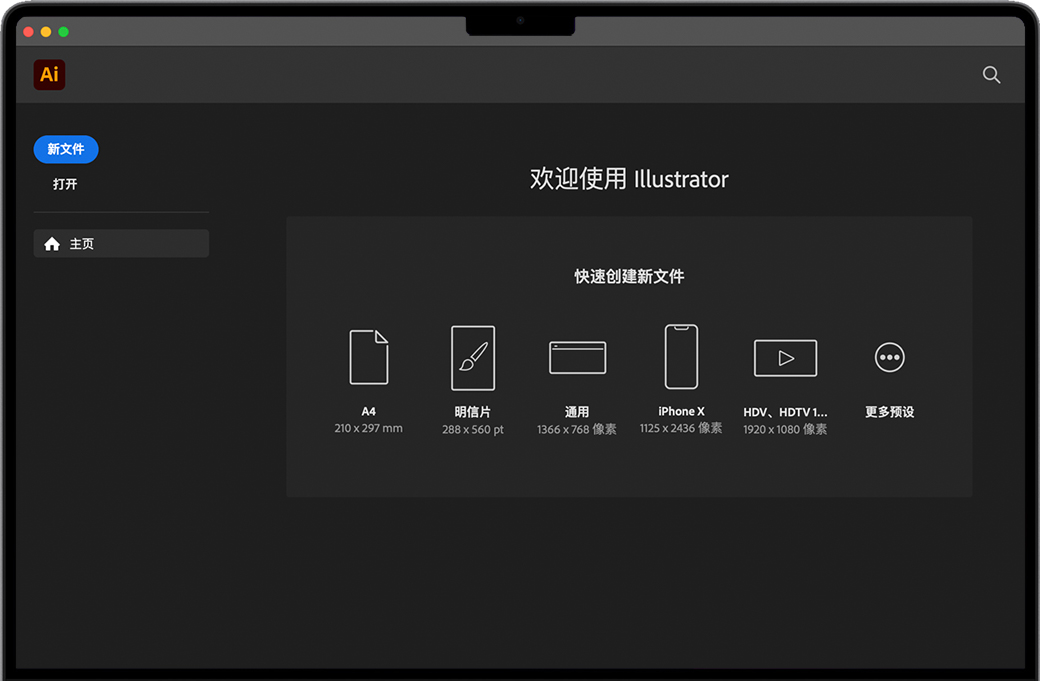
Task: Click the 新文件 button
Action: [x=66, y=149]
